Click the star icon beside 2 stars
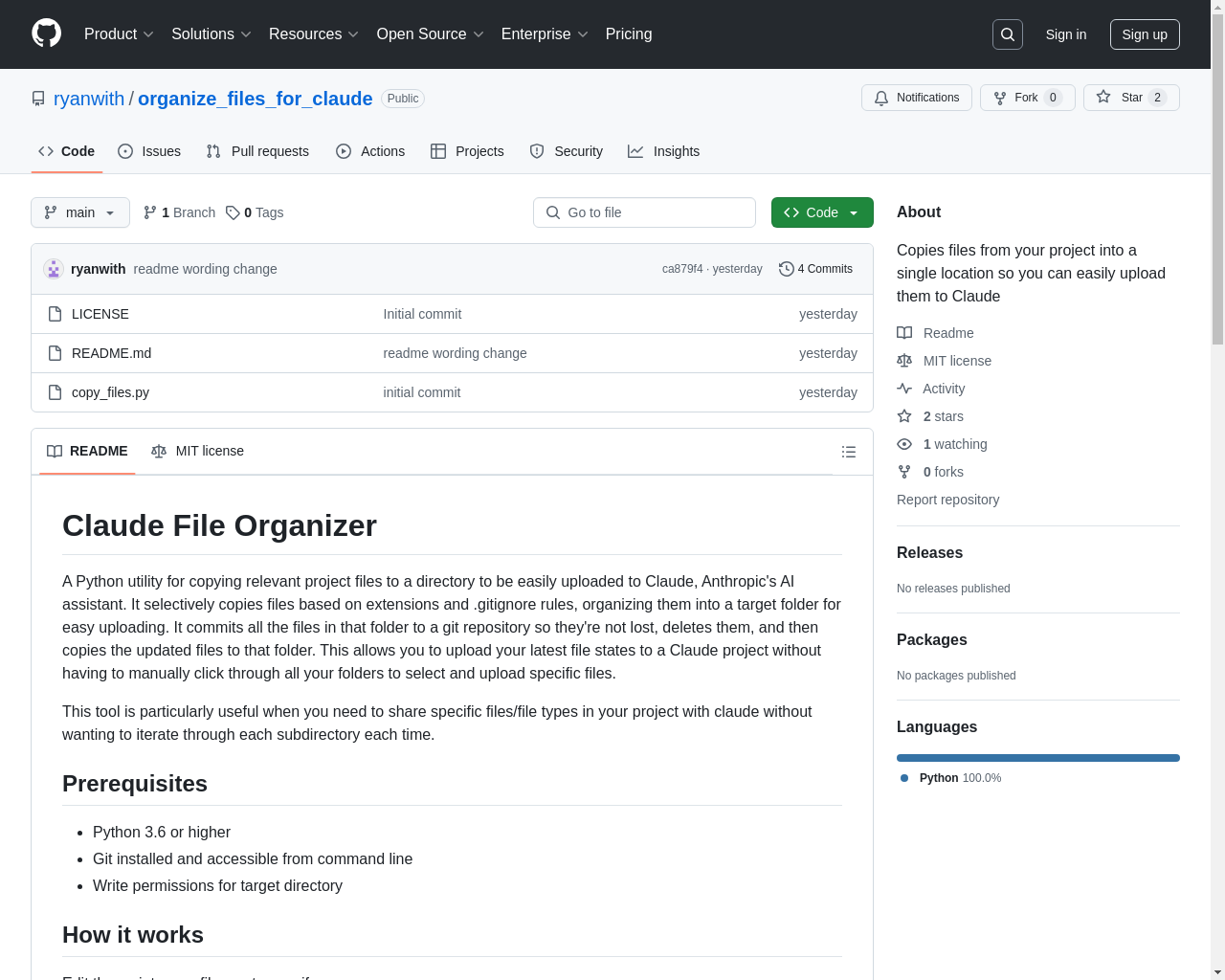This screenshot has width=1225, height=980. [904, 416]
